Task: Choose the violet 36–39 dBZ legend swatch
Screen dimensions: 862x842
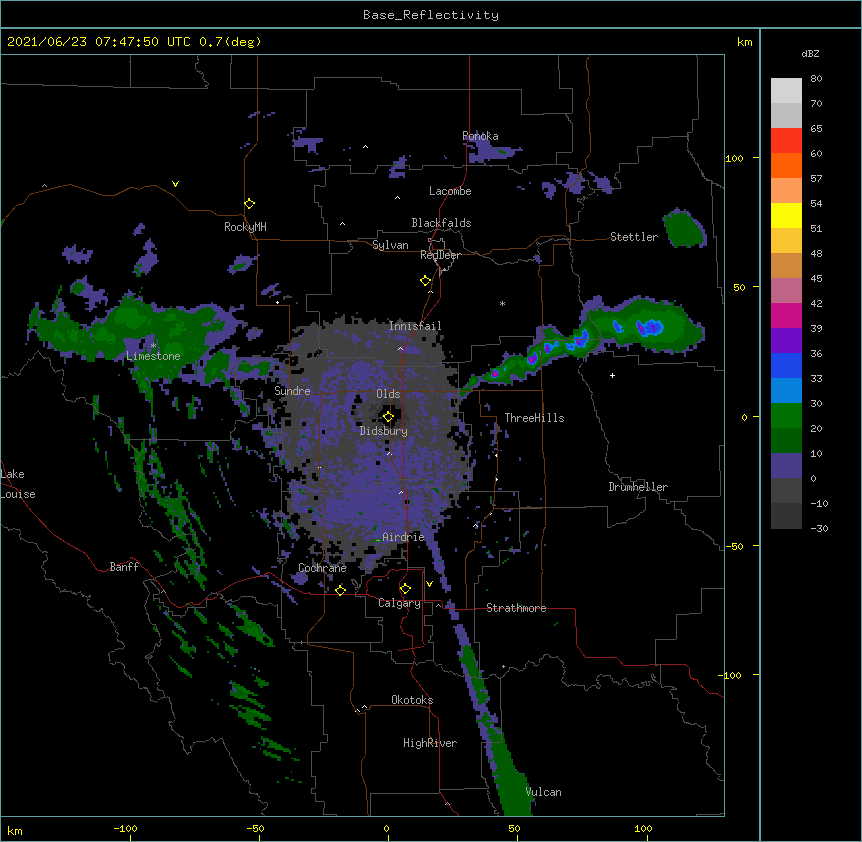Action: tap(786, 341)
